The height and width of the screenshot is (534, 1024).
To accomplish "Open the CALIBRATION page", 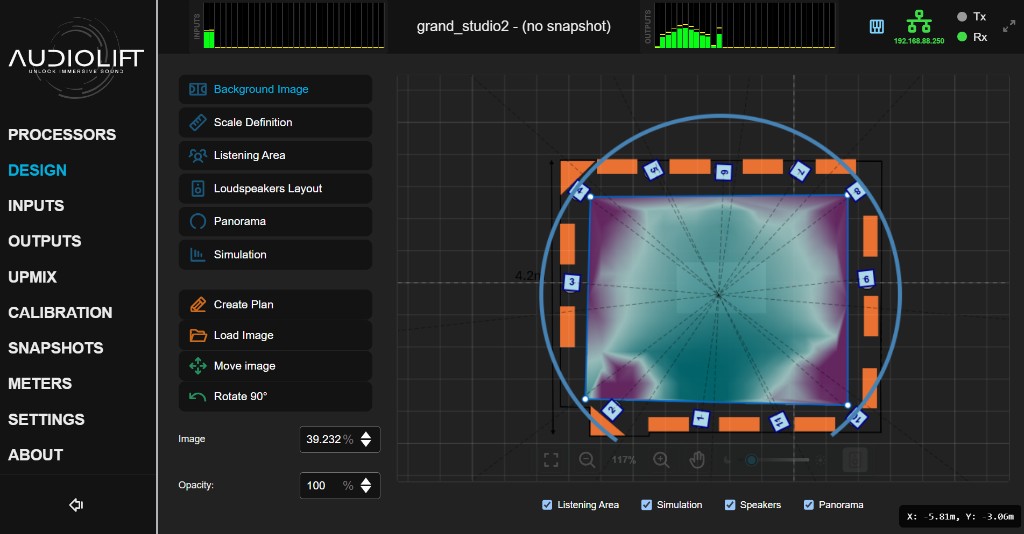I will [x=60, y=313].
